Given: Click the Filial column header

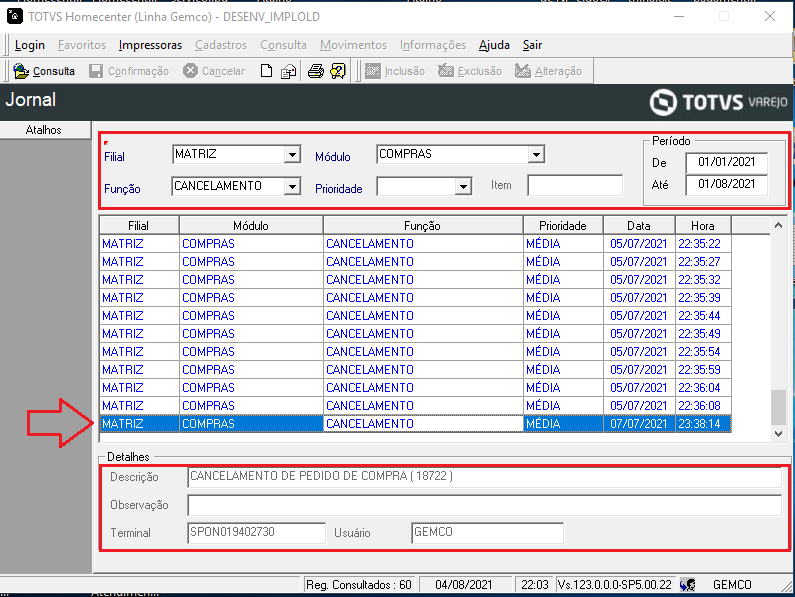Looking at the screenshot, I should click(139, 226).
